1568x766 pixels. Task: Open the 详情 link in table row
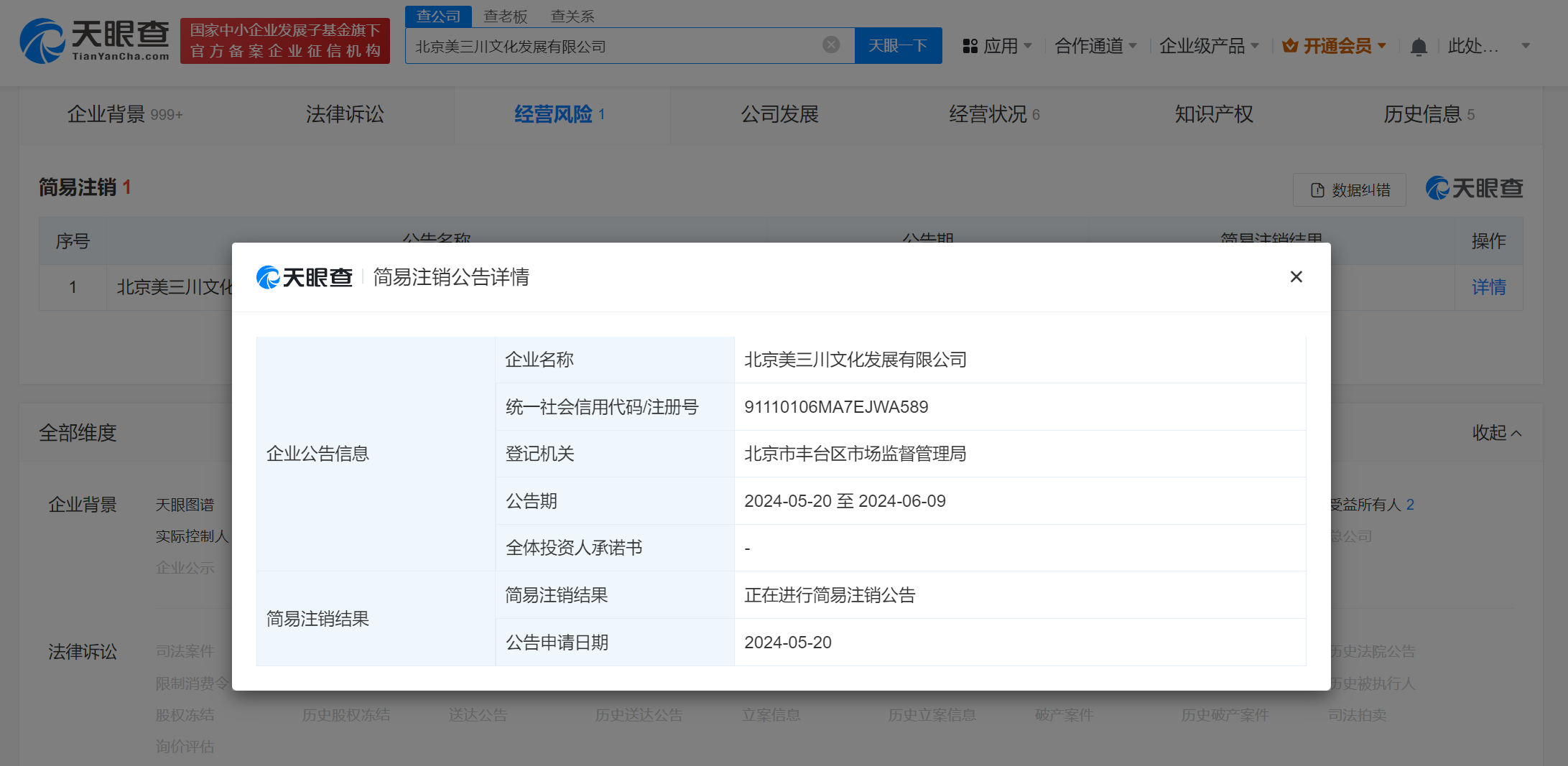(1488, 287)
